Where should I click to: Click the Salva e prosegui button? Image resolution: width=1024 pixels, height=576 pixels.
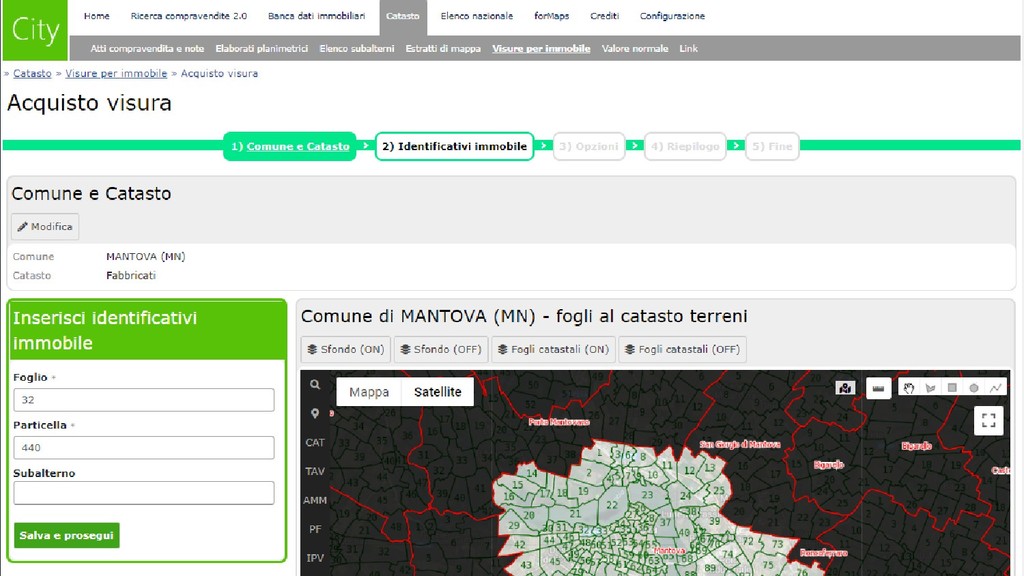[x=67, y=535]
